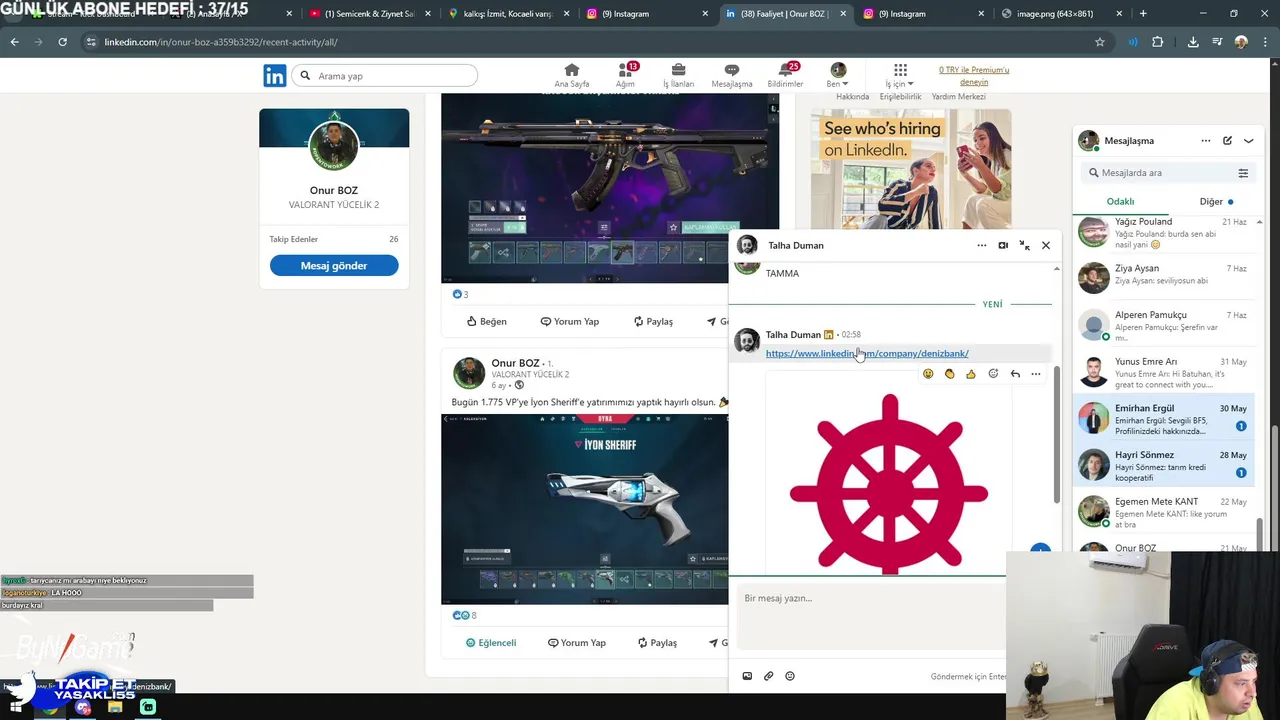React with clapping hands to message
Viewport: 1280px width, 720px height.
[x=949, y=374]
